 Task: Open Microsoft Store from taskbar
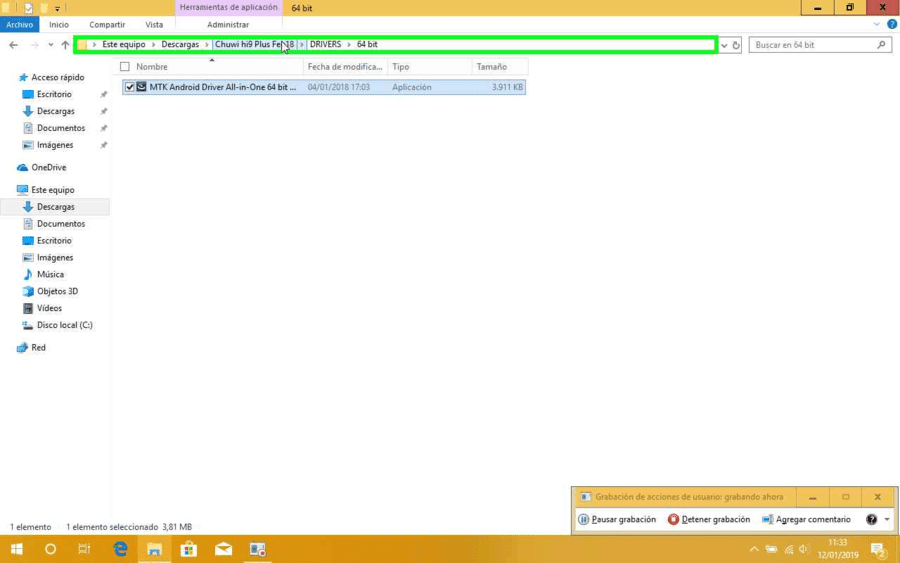[x=189, y=549]
